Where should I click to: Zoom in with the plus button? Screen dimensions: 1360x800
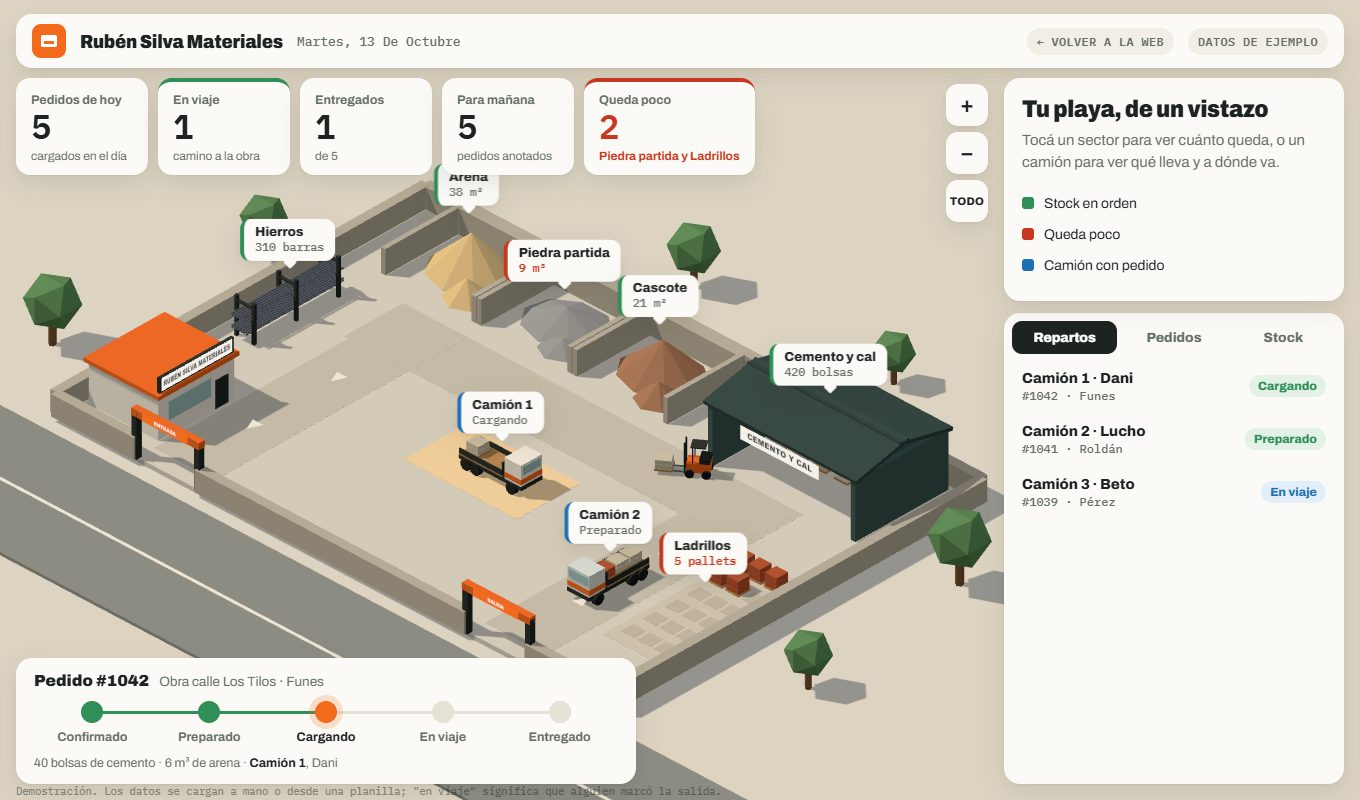point(967,106)
